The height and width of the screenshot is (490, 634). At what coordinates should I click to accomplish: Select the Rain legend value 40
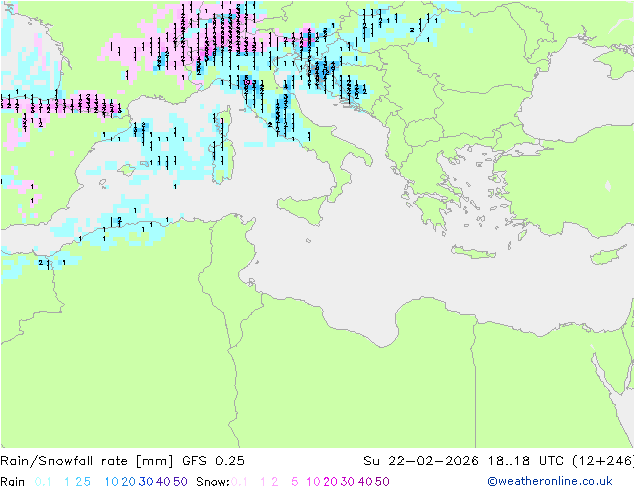point(163,482)
